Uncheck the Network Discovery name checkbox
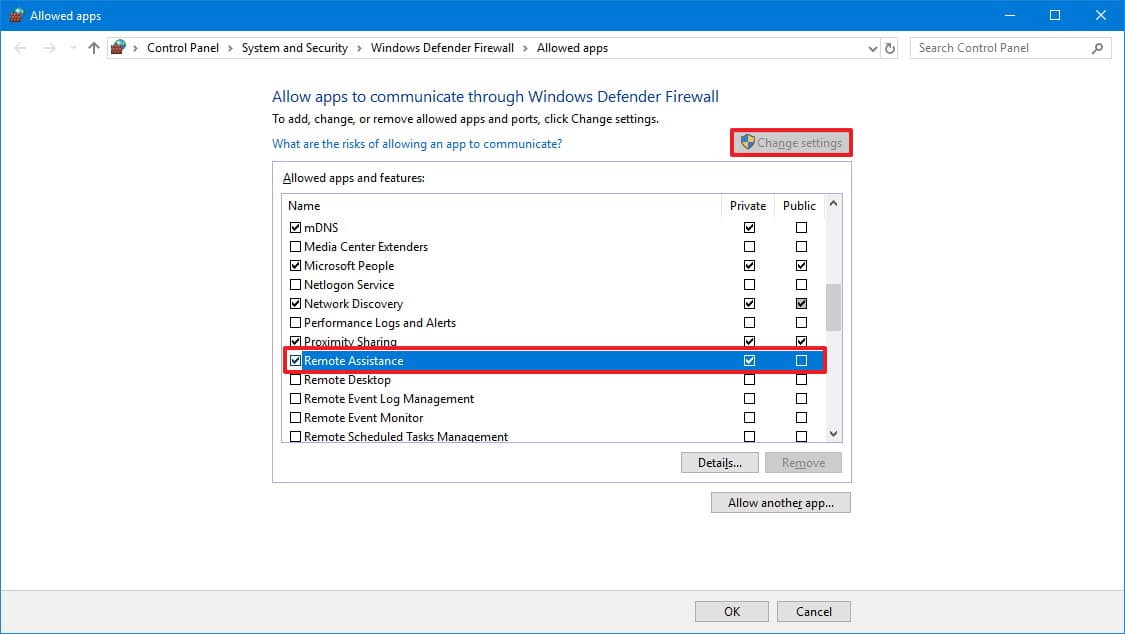1125x634 pixels. 295,303
